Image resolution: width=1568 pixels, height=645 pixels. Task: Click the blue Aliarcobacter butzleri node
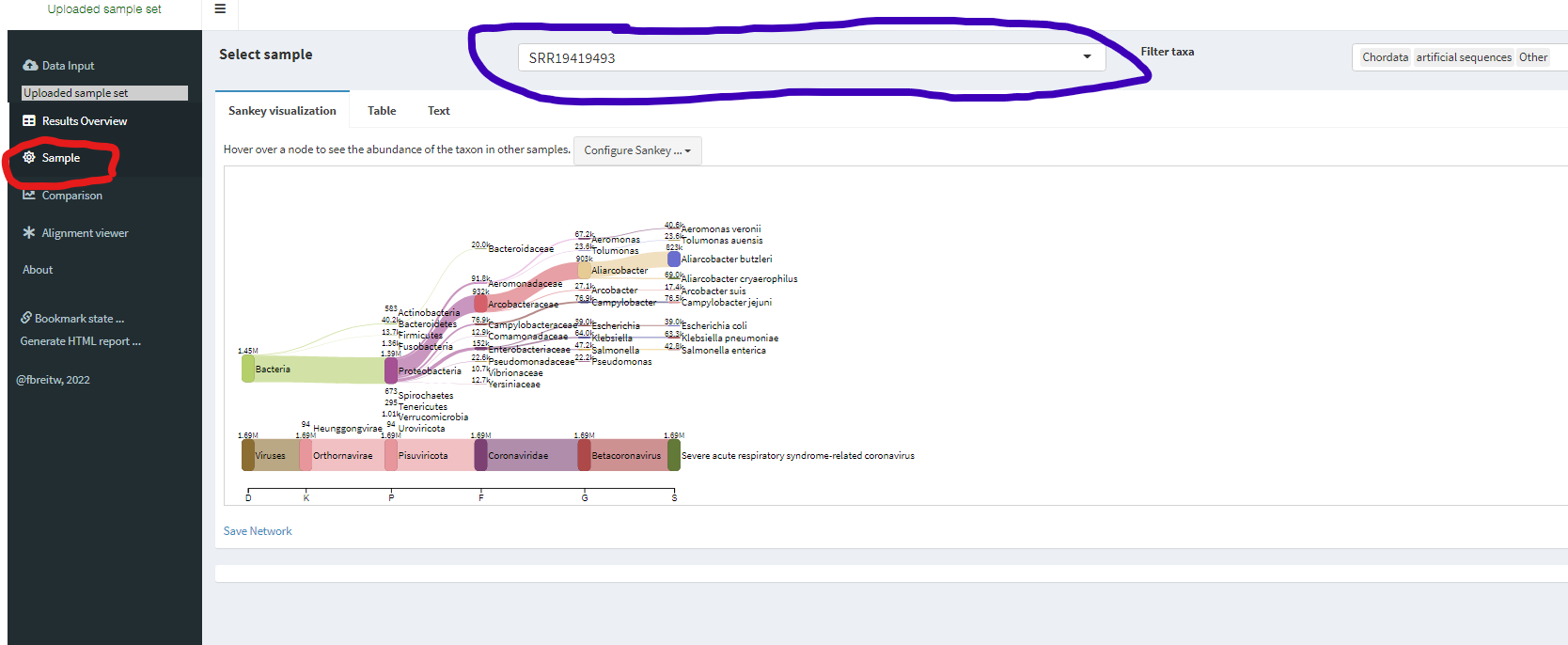pos(673,259)
